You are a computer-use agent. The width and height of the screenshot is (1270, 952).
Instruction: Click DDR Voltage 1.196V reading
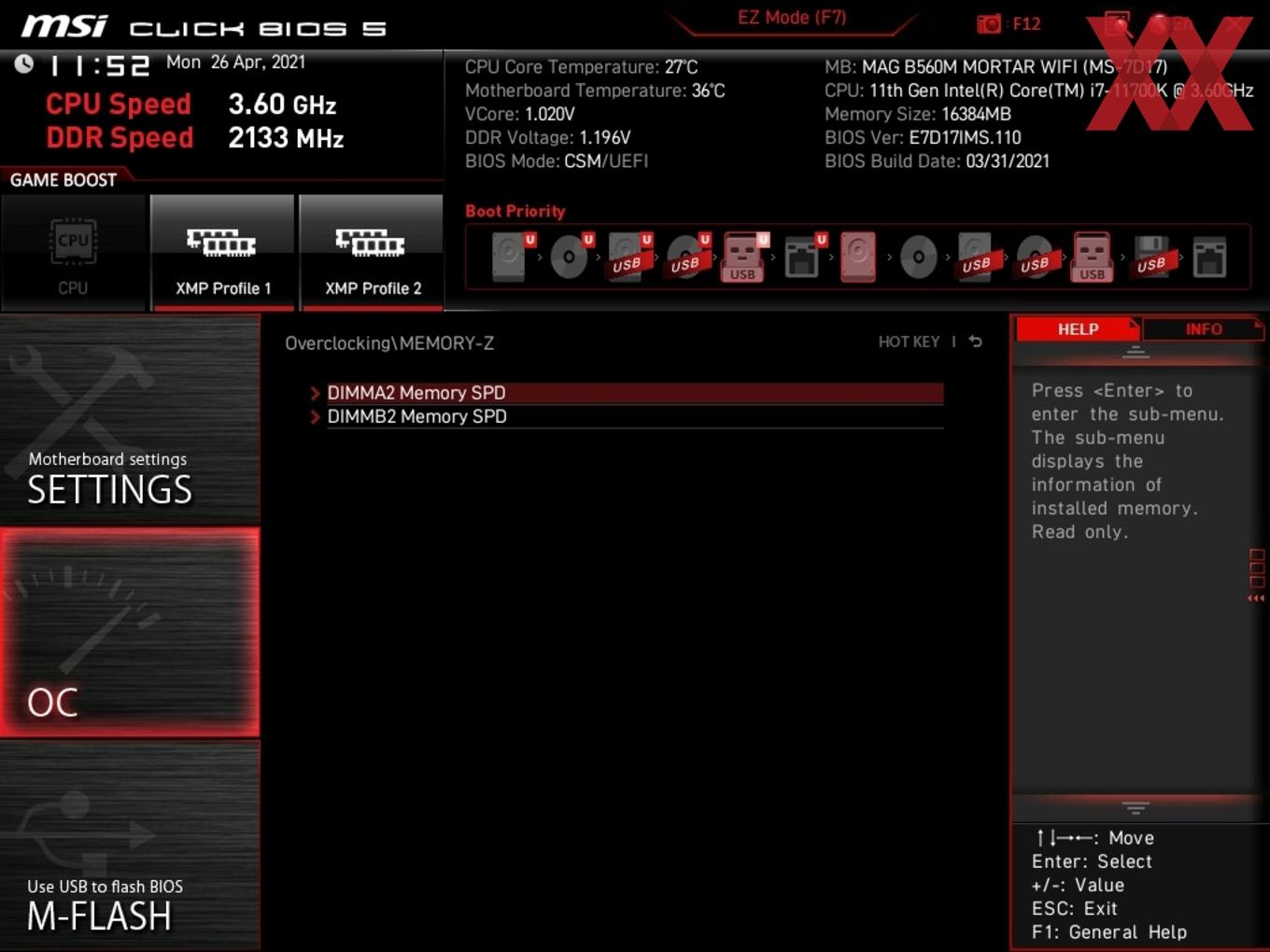pyautogui.click(x=548, y=137)
